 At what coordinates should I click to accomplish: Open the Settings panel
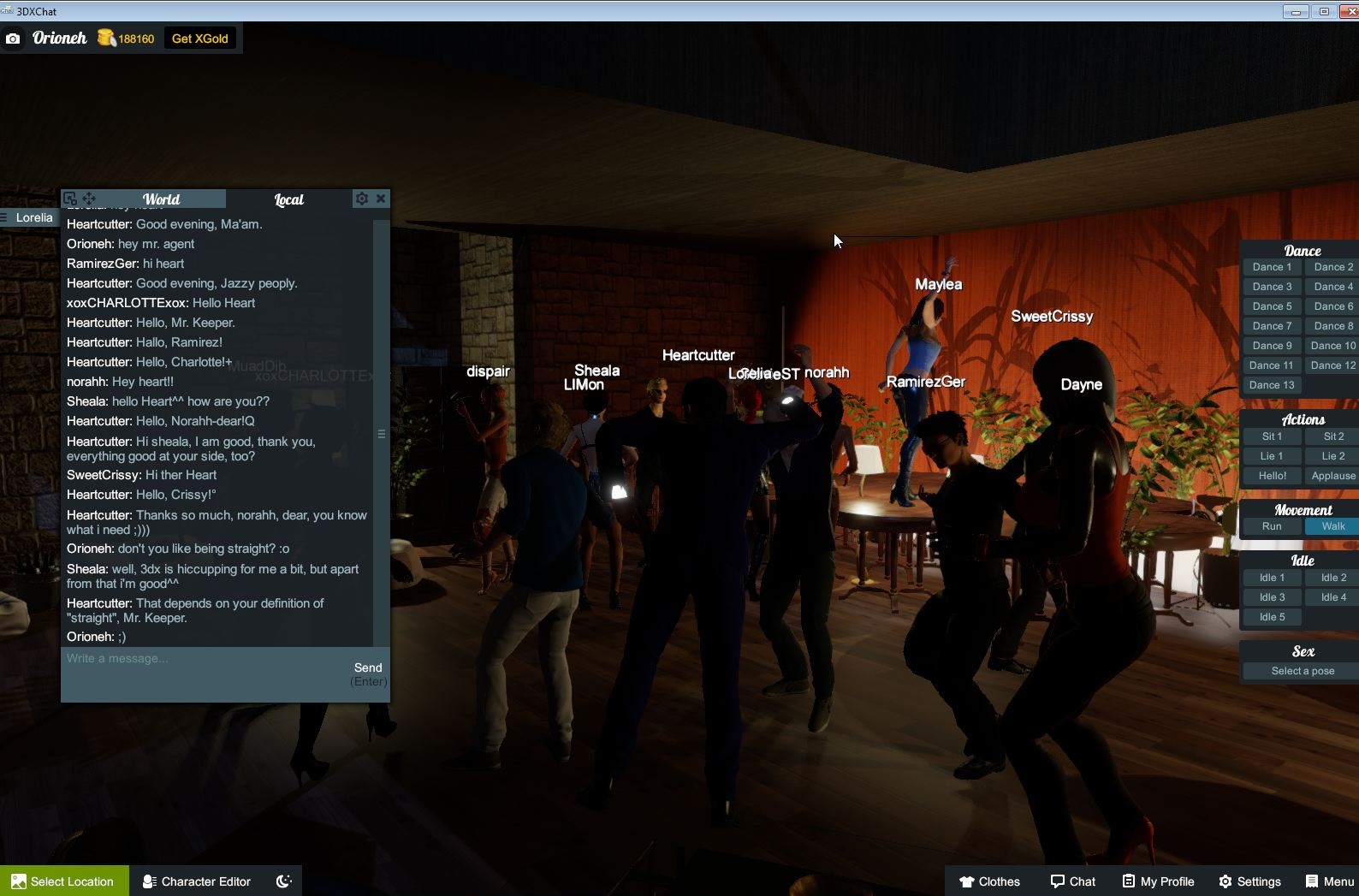[1249, 881]
